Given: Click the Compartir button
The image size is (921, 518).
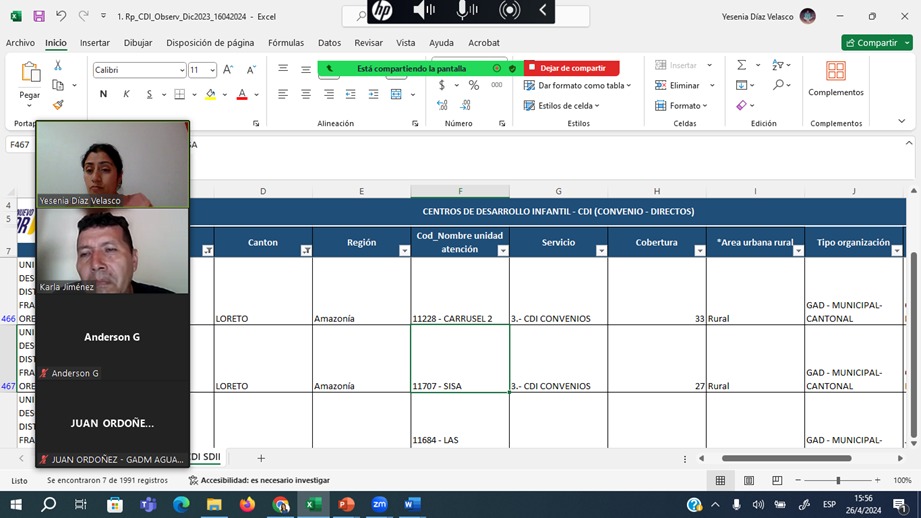Looking at the screenshot, I should 877,43.
